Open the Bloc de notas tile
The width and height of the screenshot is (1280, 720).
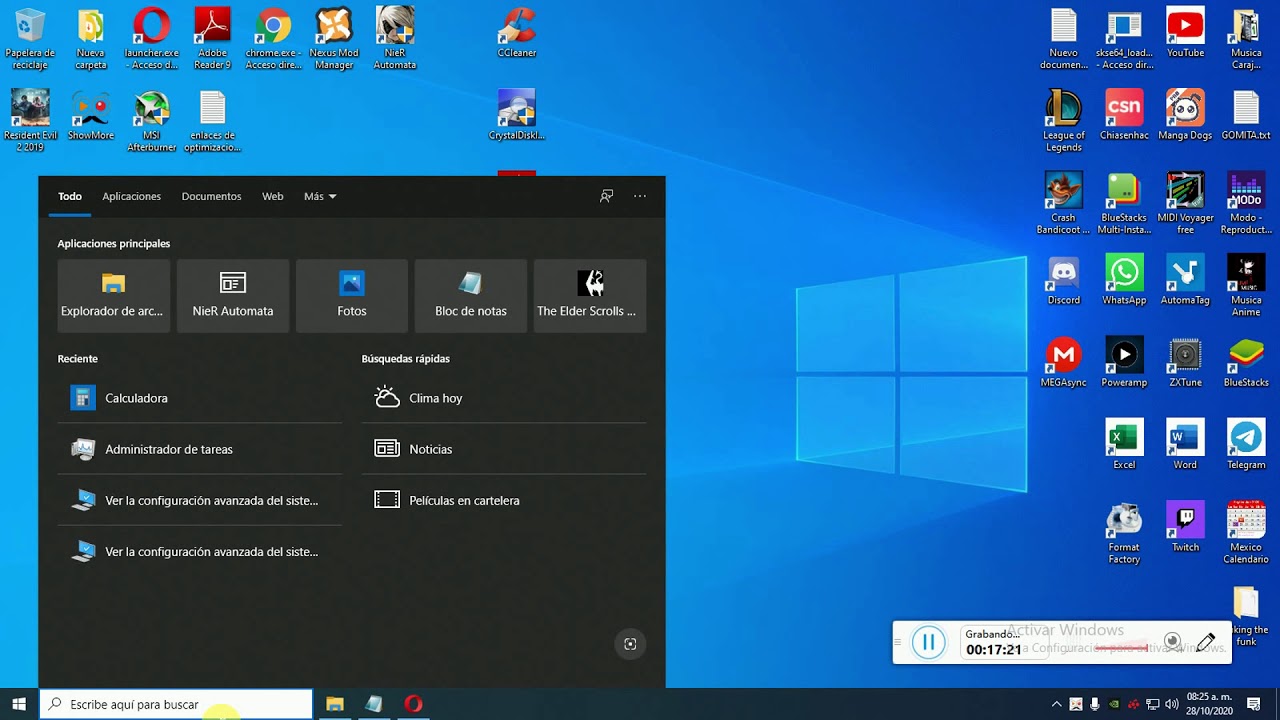471,295
